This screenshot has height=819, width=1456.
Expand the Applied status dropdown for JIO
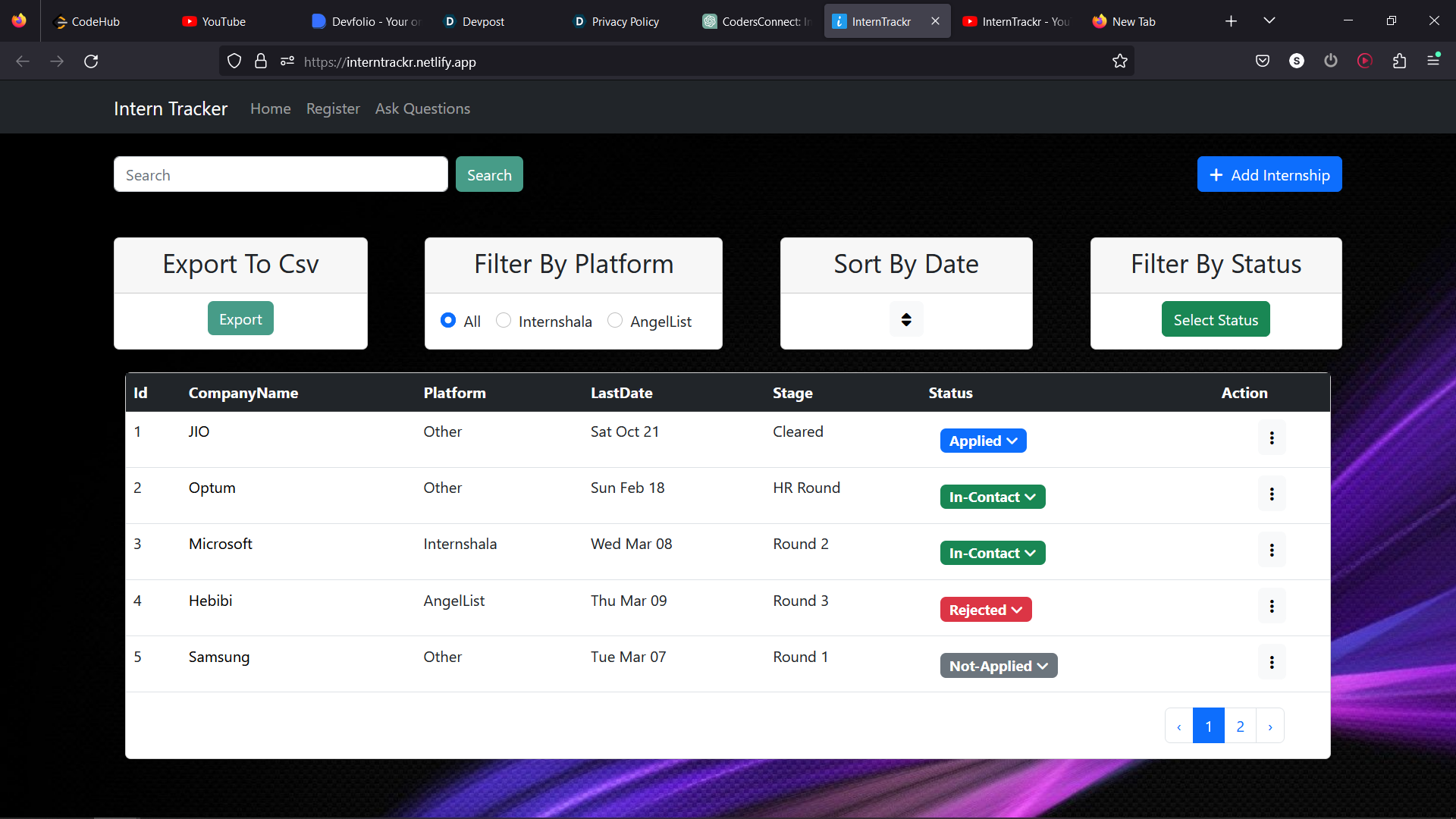tap(983, 441)
